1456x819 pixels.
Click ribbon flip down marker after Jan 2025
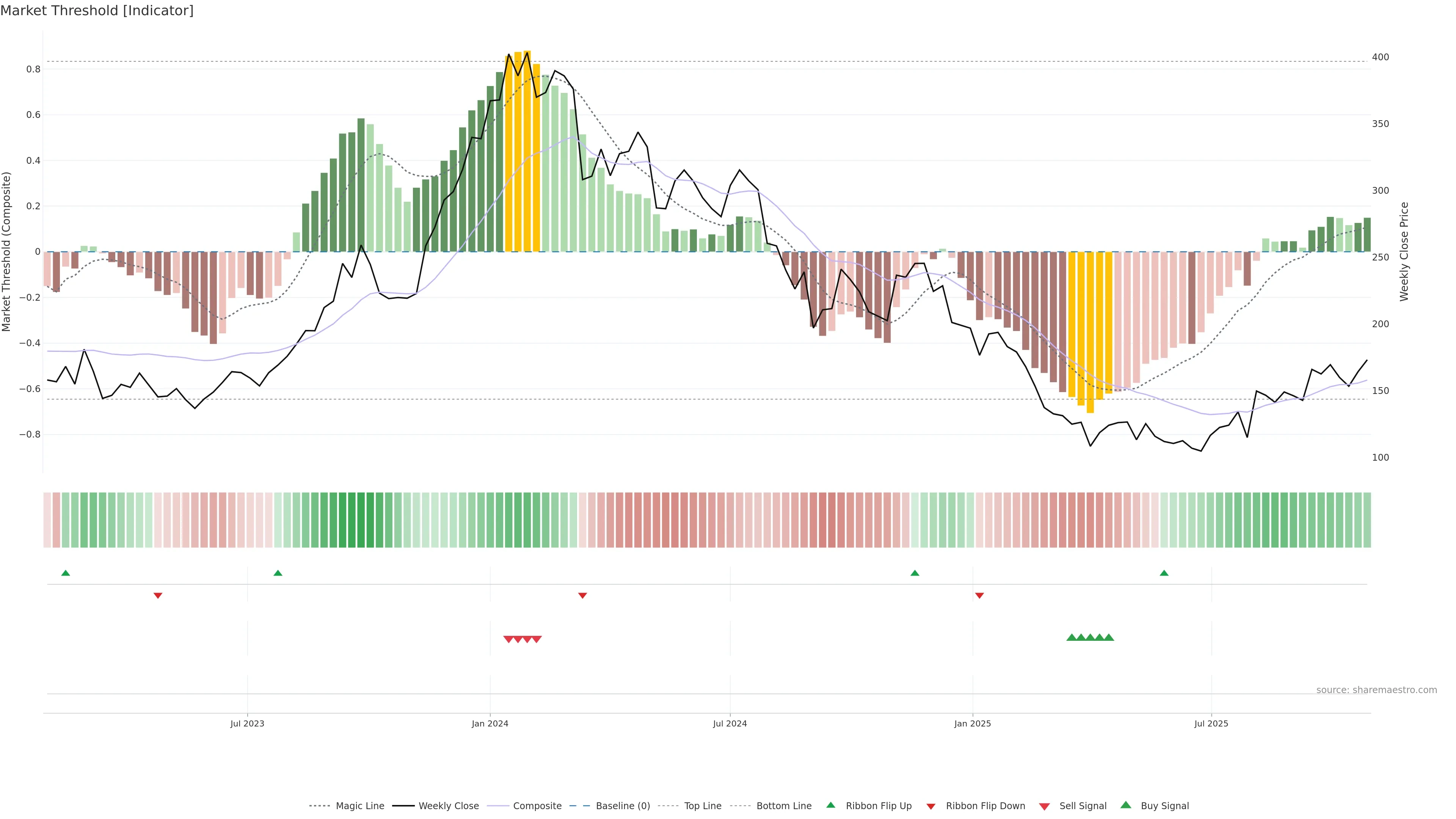pyautogui.click(x=979, y=595)
